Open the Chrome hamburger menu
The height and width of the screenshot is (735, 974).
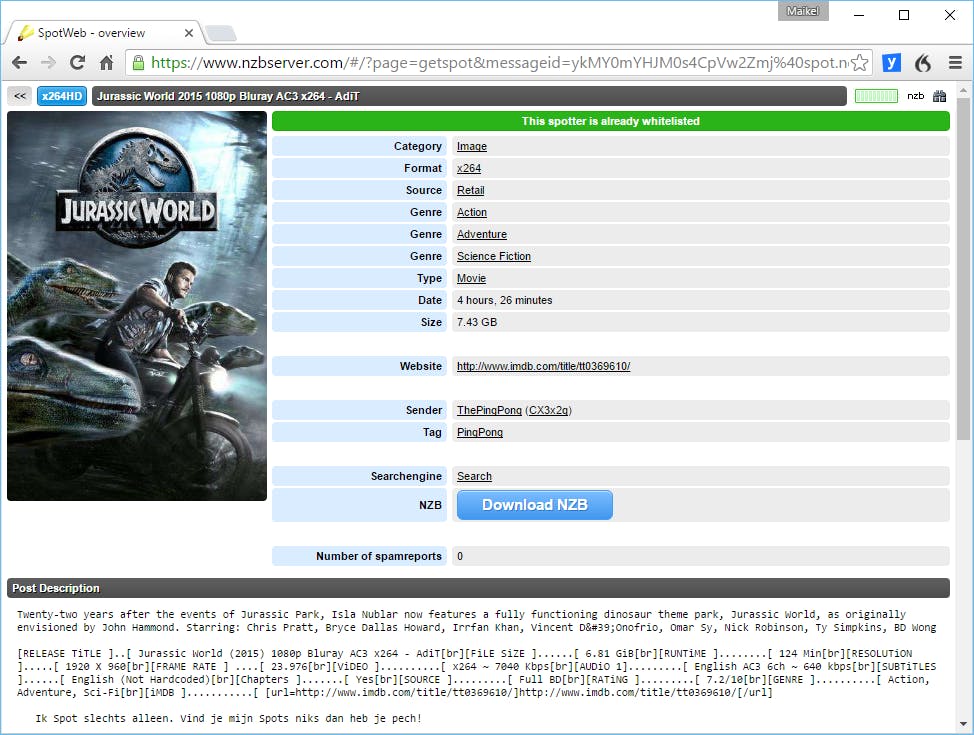click(x=955, y=63)
